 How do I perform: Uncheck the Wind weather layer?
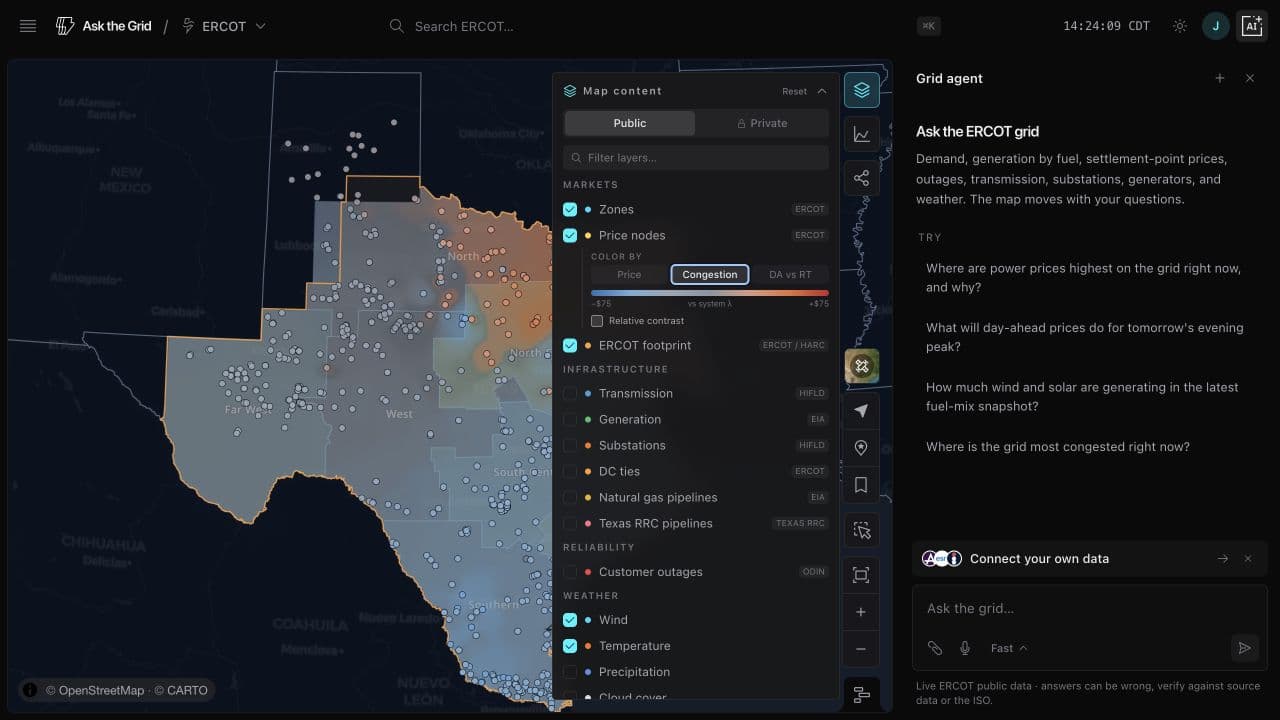pos(570,620)
